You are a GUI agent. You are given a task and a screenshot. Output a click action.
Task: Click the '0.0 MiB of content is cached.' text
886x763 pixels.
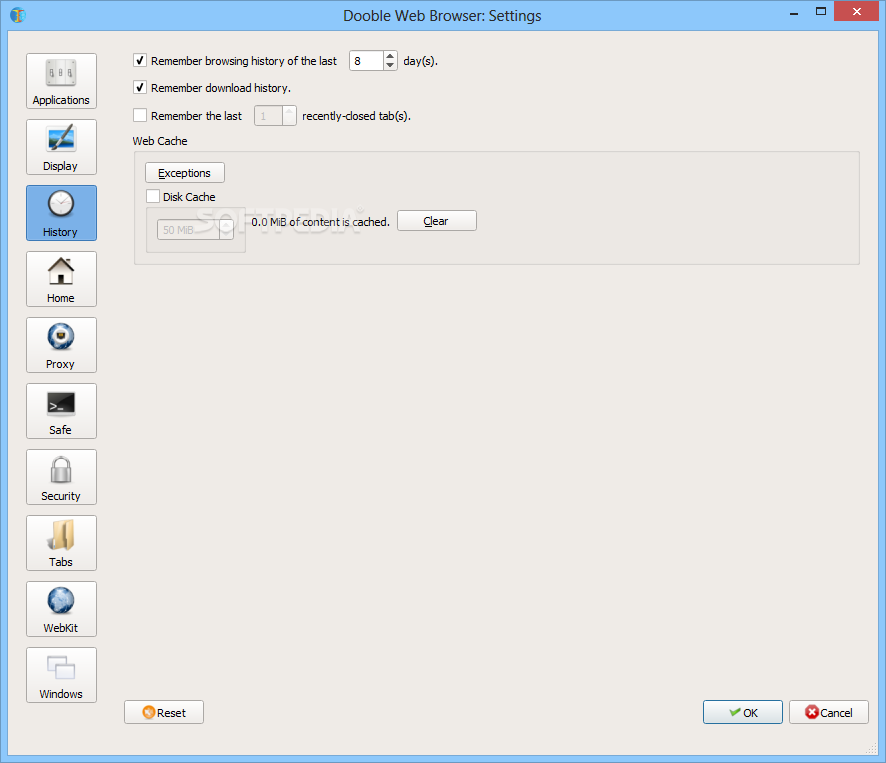320,222
